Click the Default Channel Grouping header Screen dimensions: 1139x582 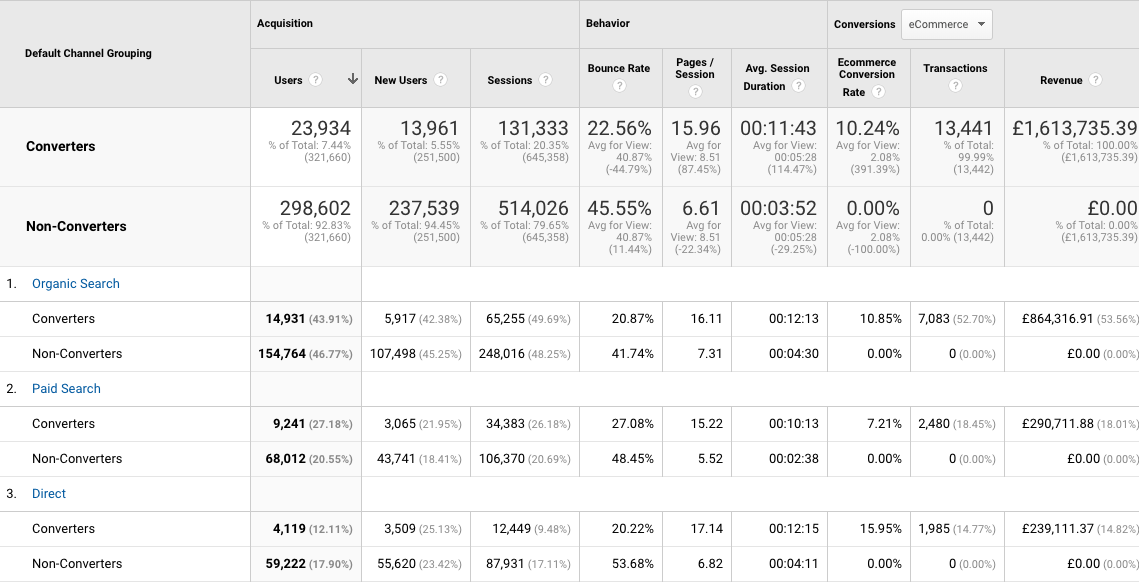89,53
